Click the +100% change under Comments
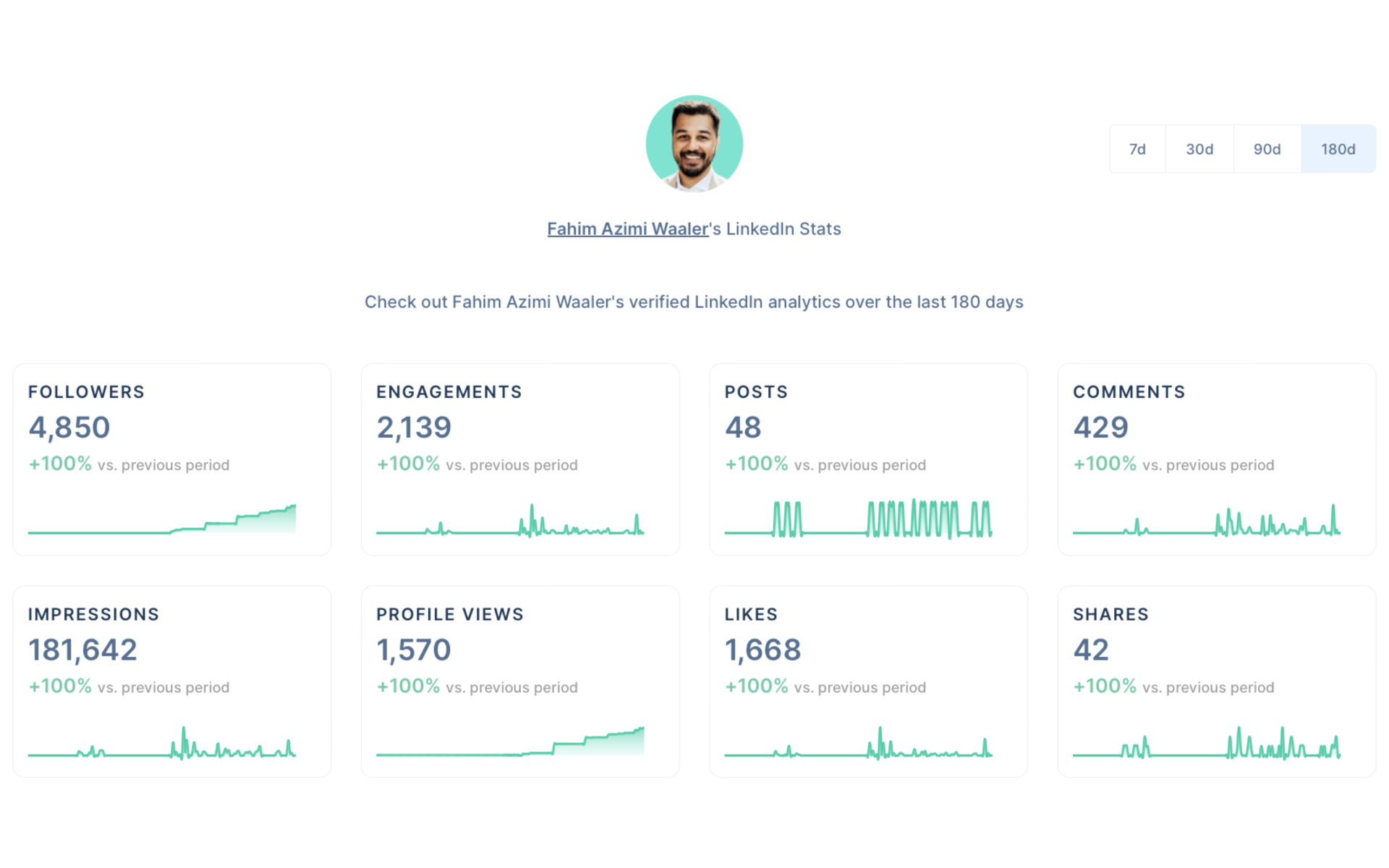The width and height of the screenshot is (1389, 868). coord(1105,464)
